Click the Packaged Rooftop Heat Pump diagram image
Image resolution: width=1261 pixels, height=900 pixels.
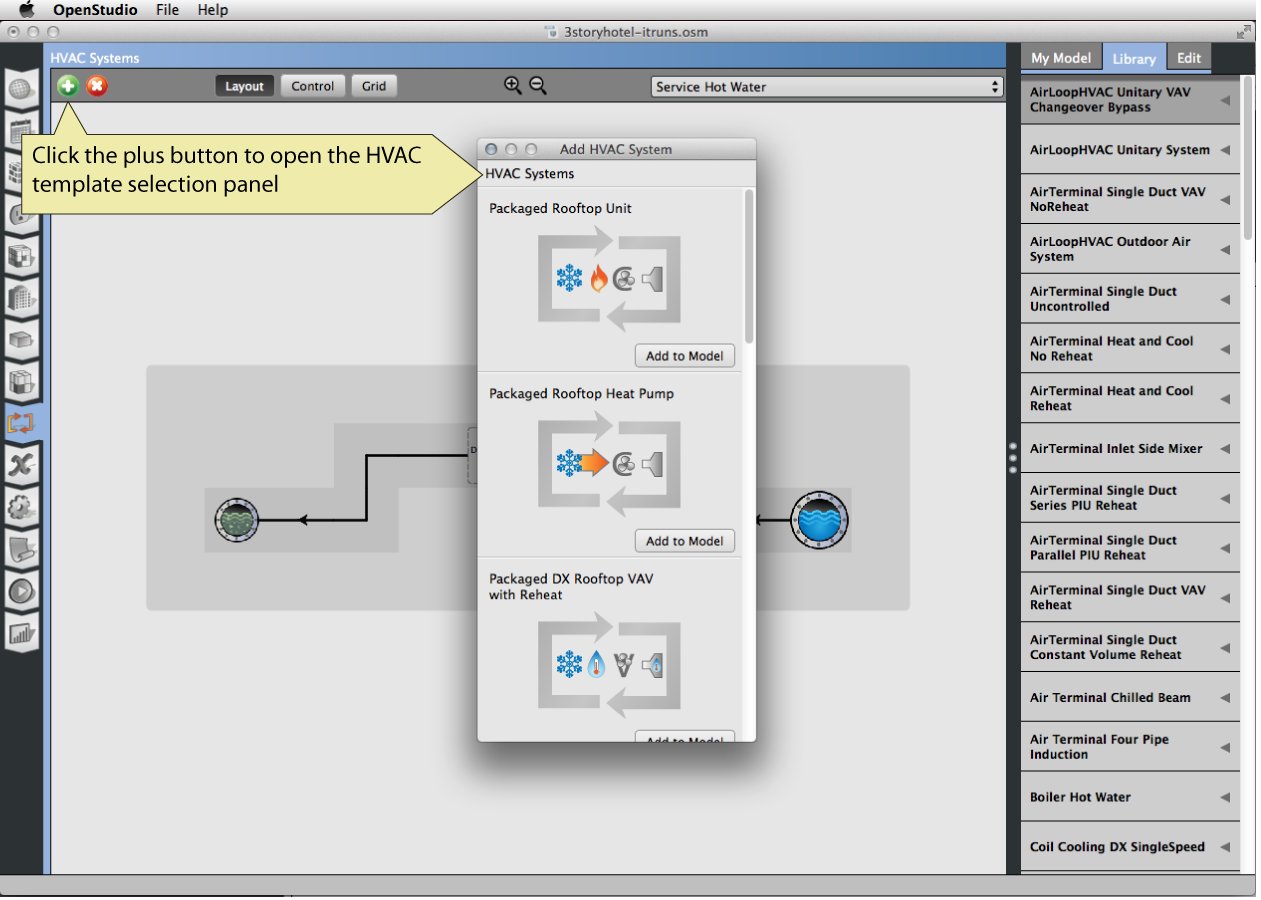609,463
